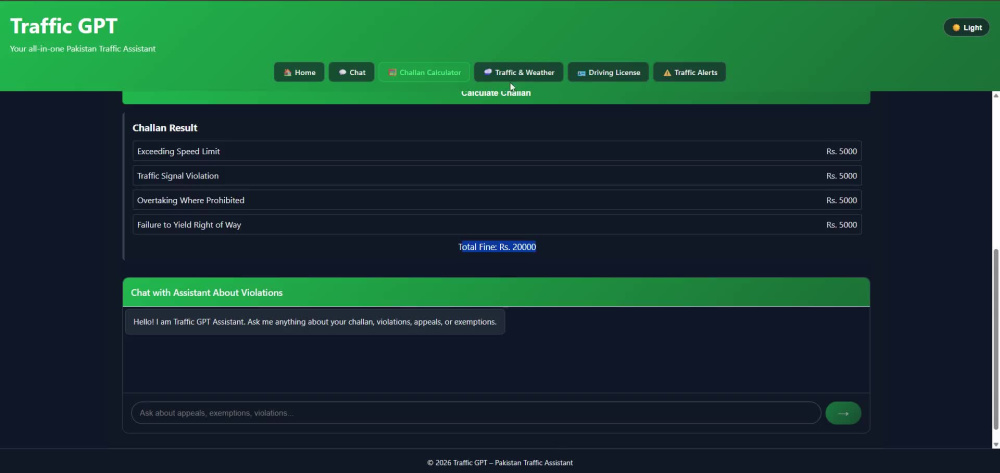
Task: Click the warning triangle icon on Traffic Alerts
Action: (x=667, y=73)
